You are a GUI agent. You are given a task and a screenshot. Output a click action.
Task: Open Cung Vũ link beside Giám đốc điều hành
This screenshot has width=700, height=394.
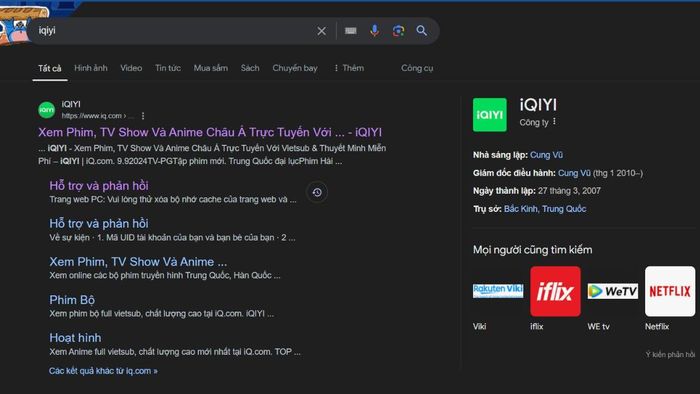tap(574, 173)
